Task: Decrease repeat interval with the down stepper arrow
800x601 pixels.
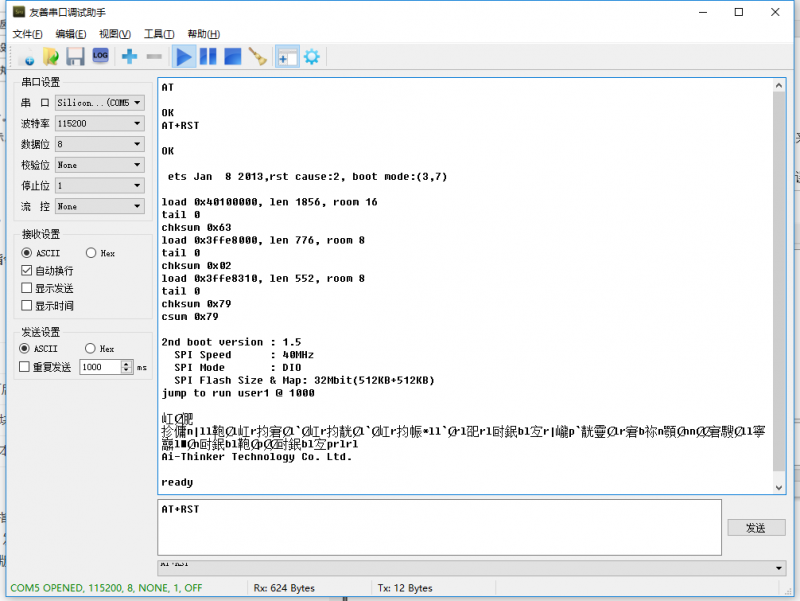Action: (127, 370)
